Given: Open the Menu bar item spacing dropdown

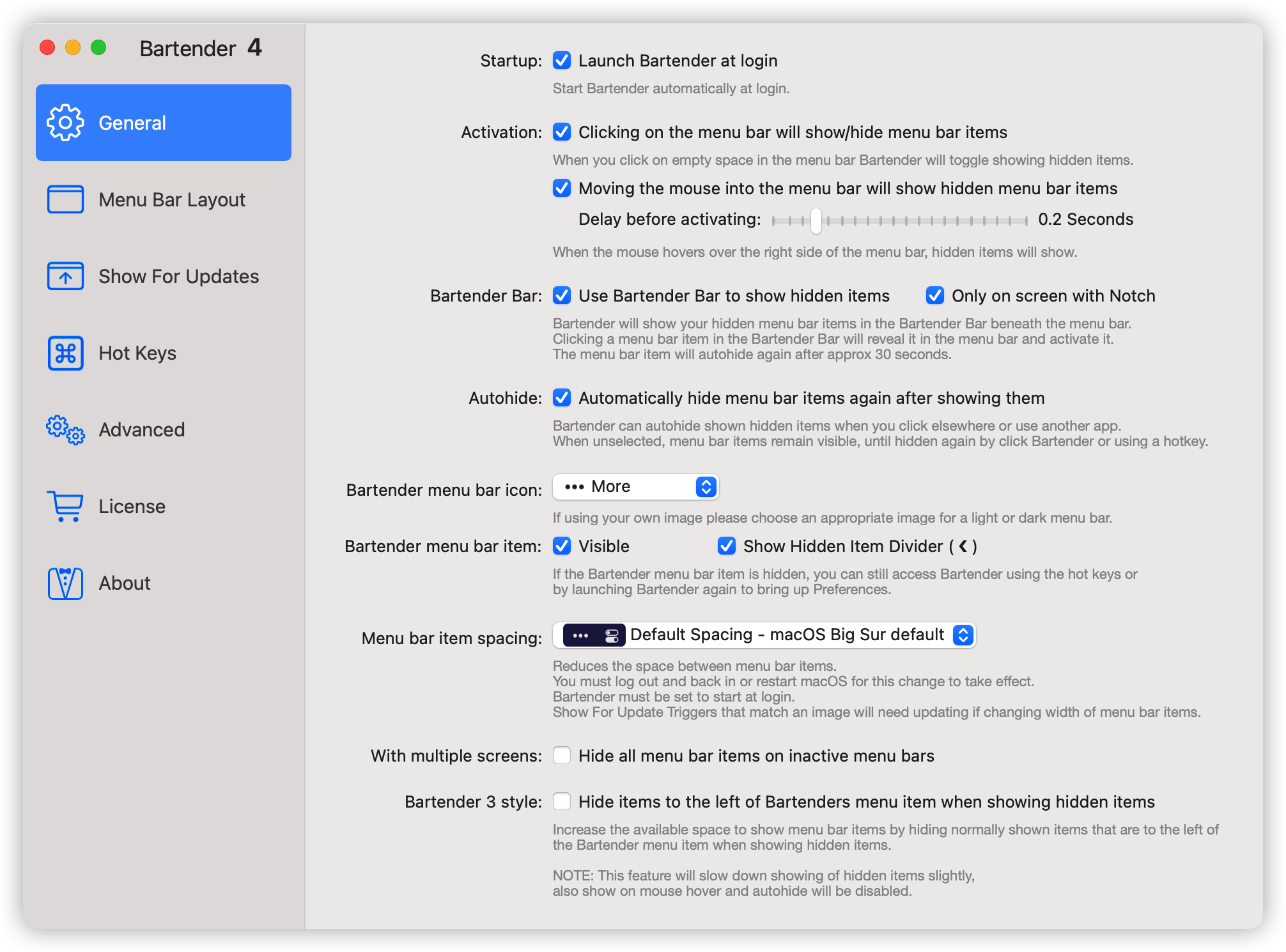Looking at the screenshot, I should [764, 635].
